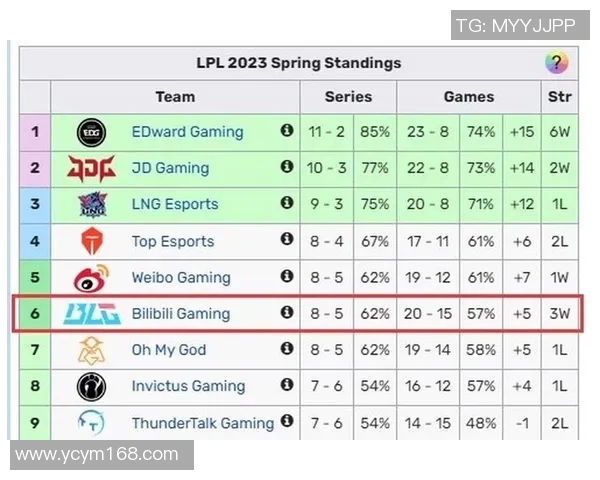Image resolution: width=600 pixels, height=480 pixels.
Task: Click the EDward Gaming team logo
Action: tap(91, 132)
